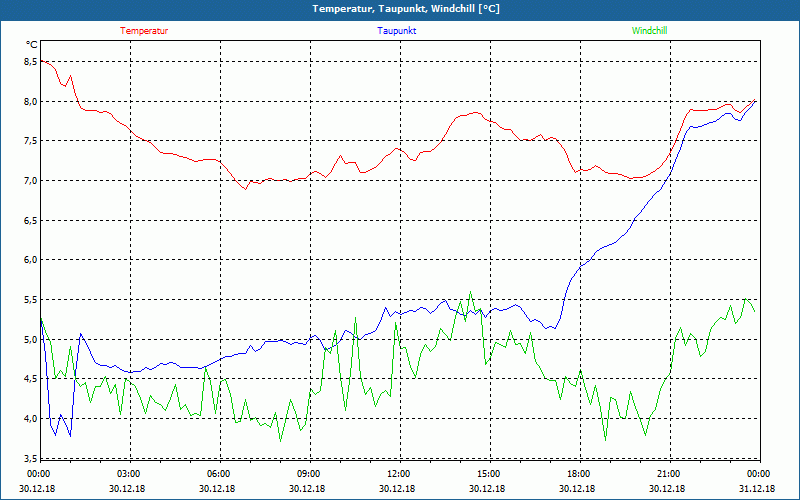Click the green Windchill legend label

click(649, 31)
